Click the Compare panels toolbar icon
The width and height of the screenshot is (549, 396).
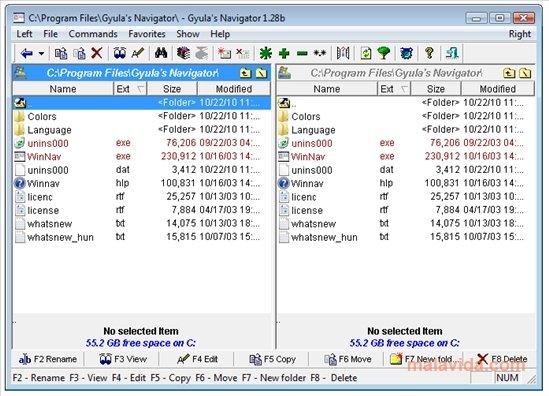(343, 54)
